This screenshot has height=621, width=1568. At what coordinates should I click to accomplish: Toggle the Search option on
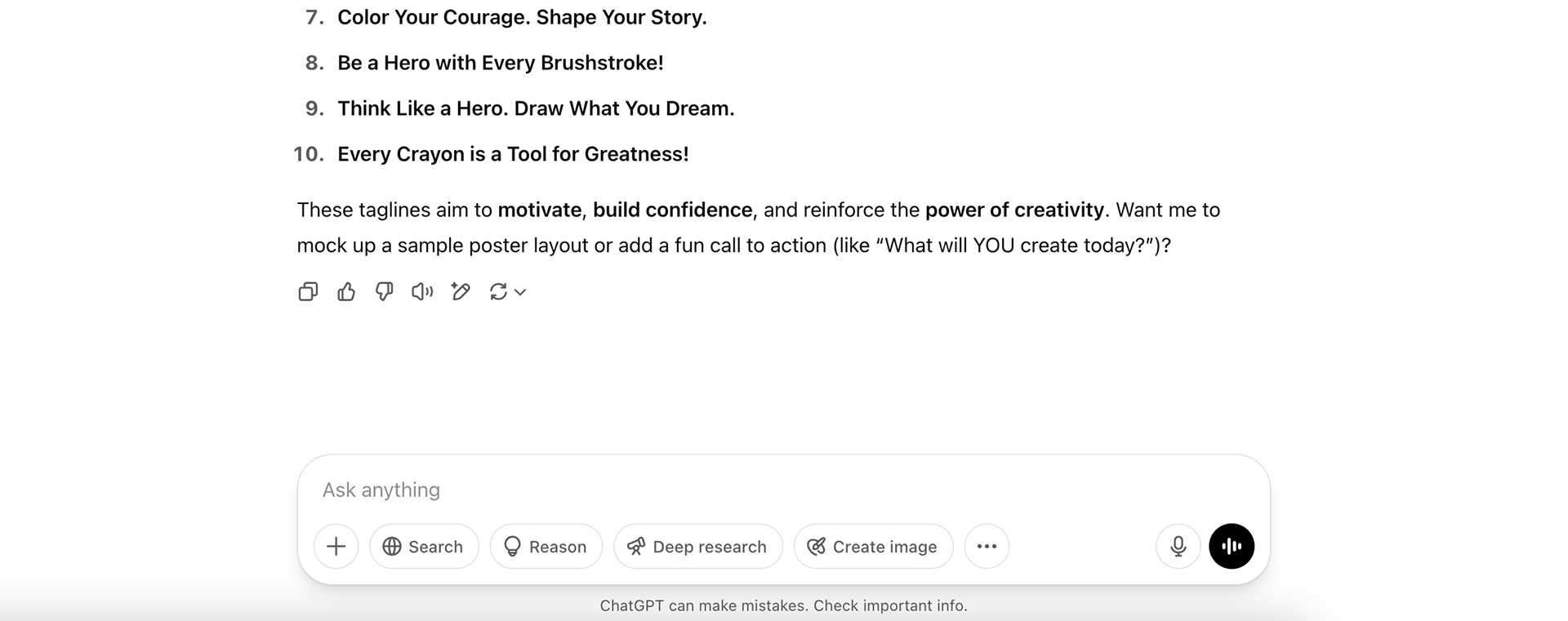(424, 546)
